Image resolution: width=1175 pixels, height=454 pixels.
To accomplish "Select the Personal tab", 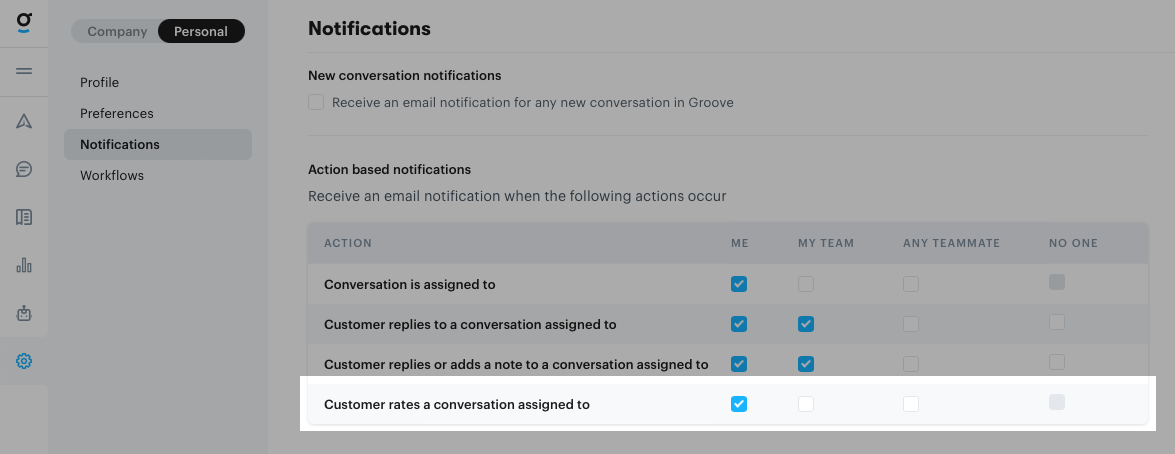I will 201,31.
